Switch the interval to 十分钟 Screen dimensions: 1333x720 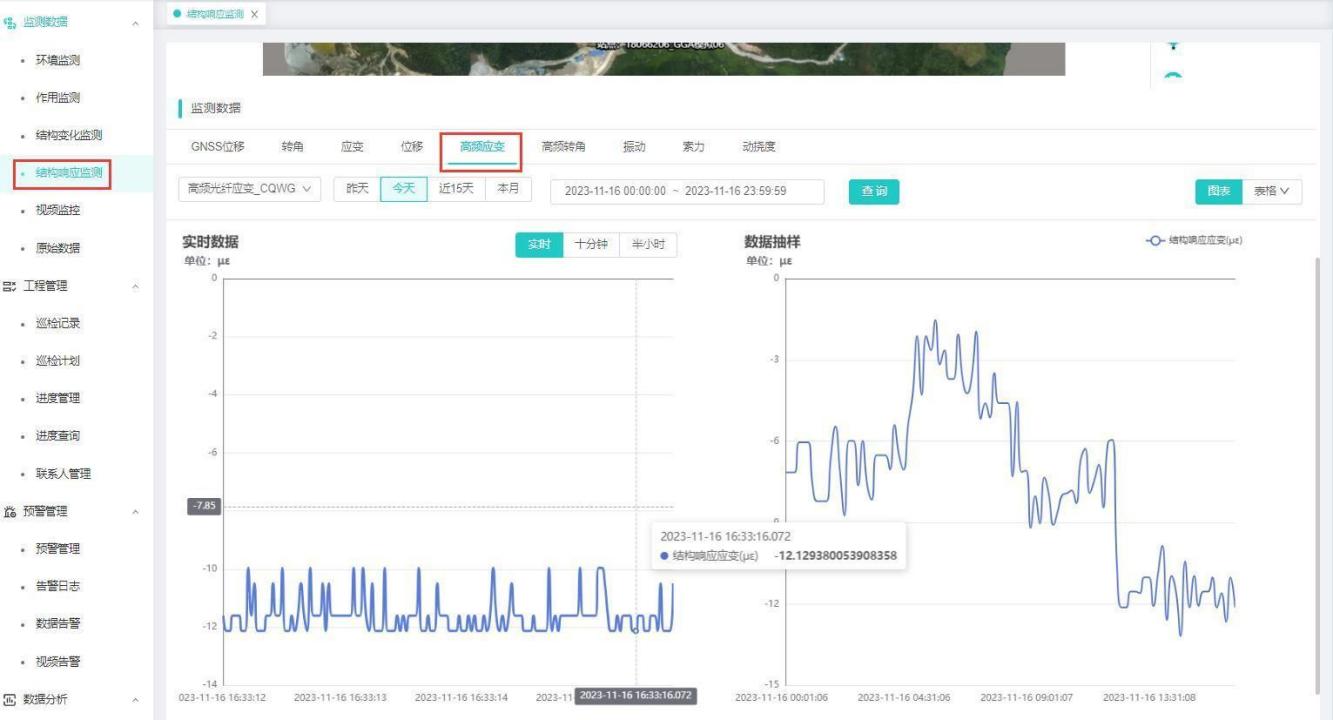click(x=591, y=245)
